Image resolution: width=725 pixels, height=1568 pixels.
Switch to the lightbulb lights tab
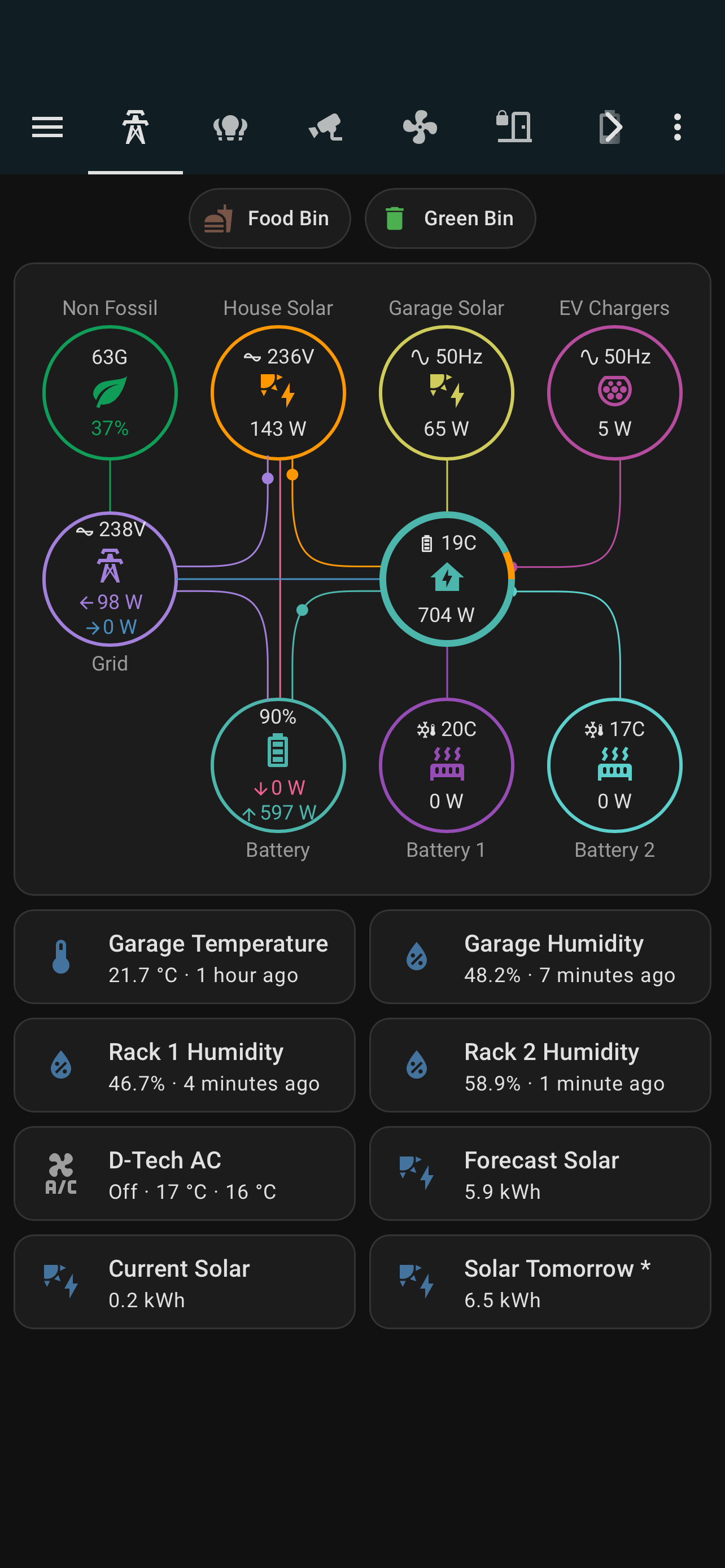(230, 127)
